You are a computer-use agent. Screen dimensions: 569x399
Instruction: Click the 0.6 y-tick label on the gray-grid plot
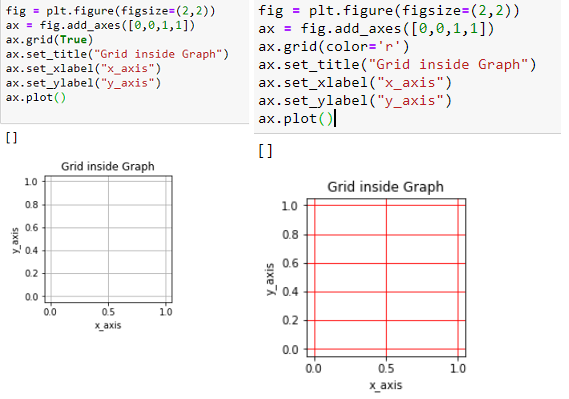coord(32,228)
